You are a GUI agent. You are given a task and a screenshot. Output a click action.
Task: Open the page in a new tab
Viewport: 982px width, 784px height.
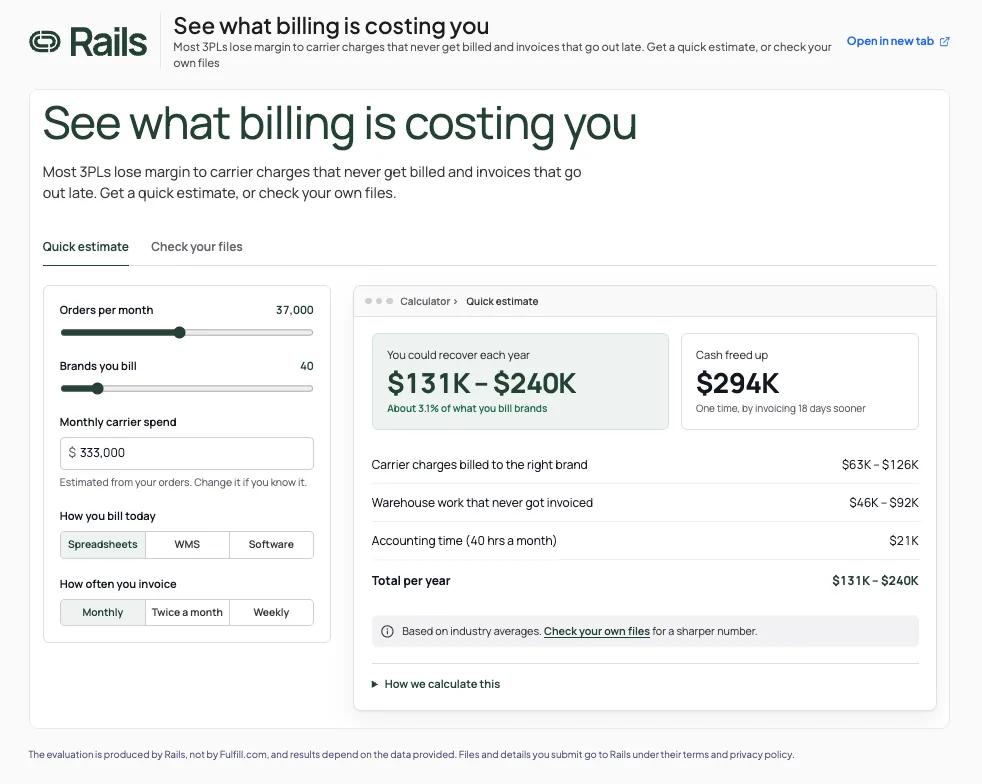click(x=897, y=41)
